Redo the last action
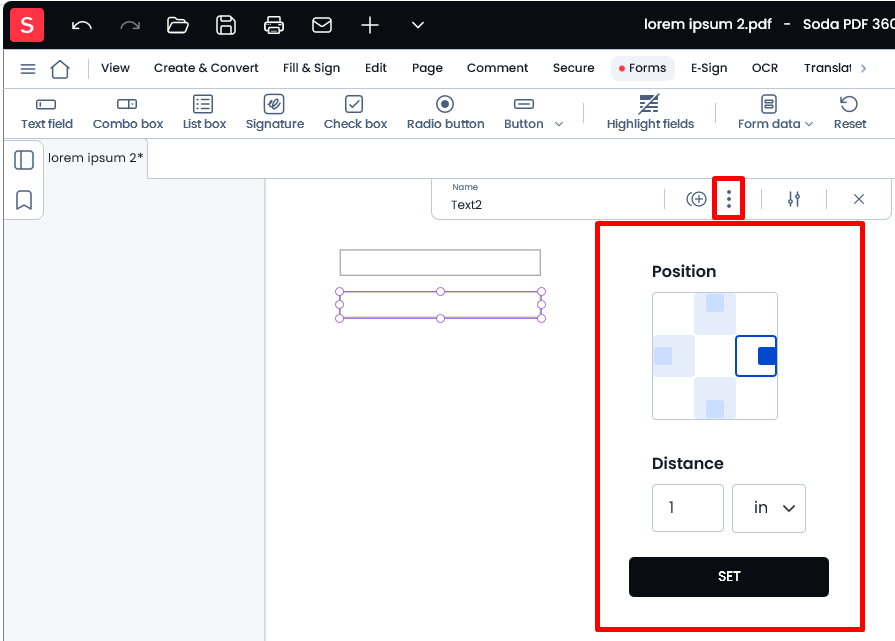Viewport: 895px width, 641px height. pyautogui.click(x=130, y=25)
